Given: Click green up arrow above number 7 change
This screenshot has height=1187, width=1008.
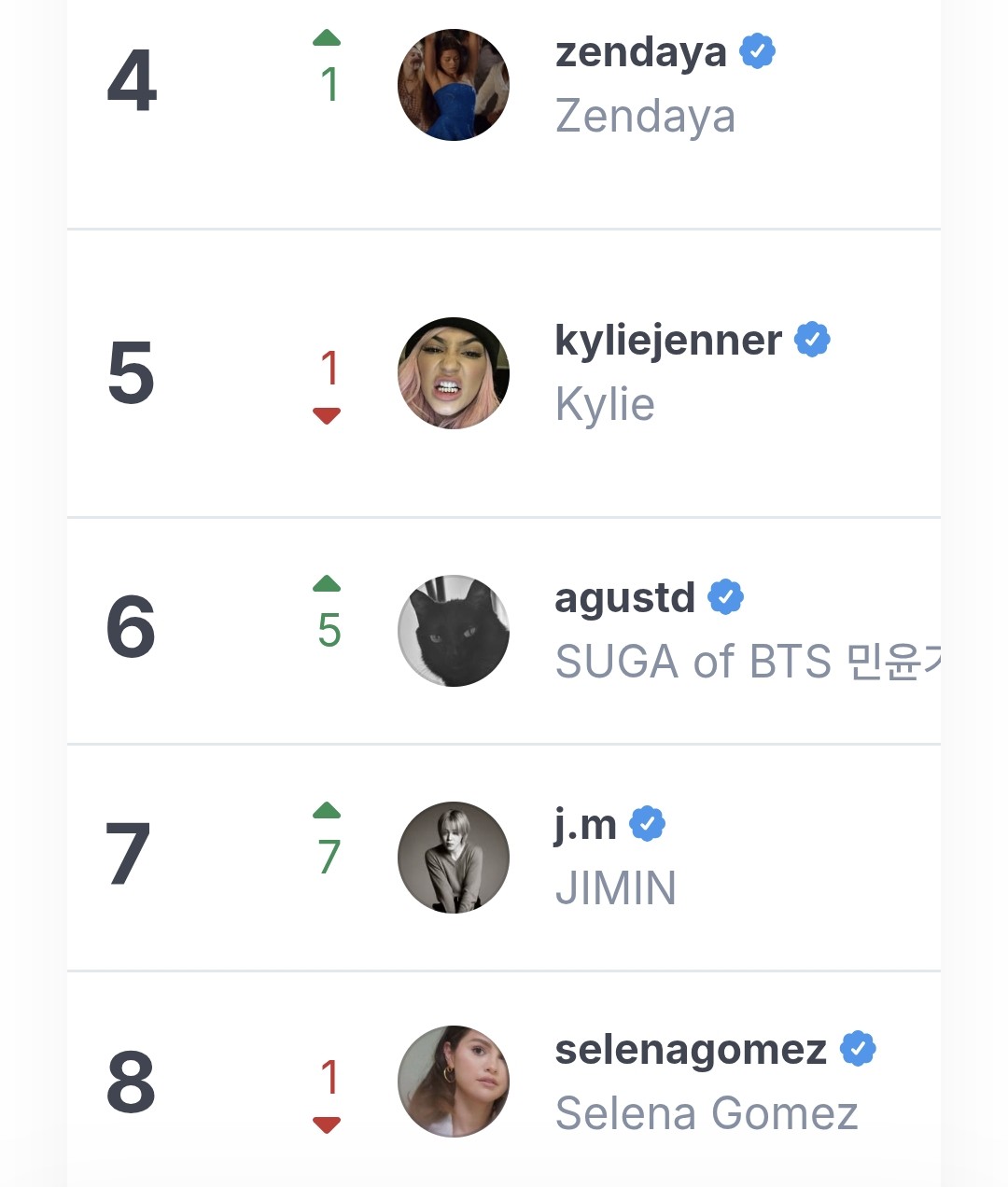Looking at the screenshot, I should coord(327,811).
